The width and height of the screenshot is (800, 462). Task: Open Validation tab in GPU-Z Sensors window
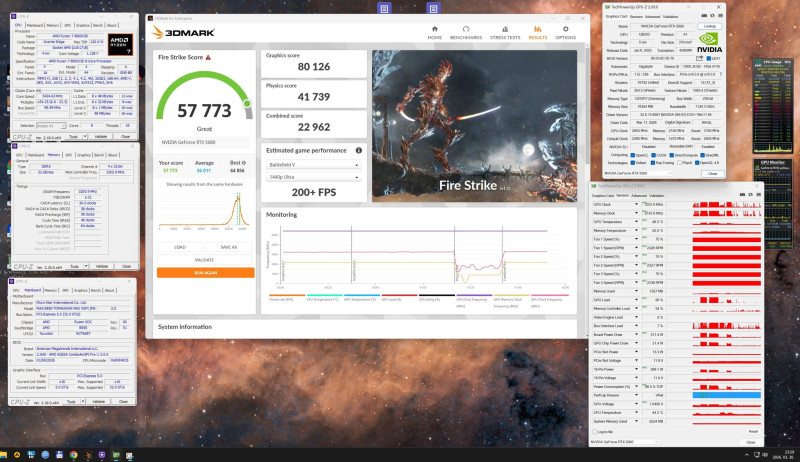(657, 195)
